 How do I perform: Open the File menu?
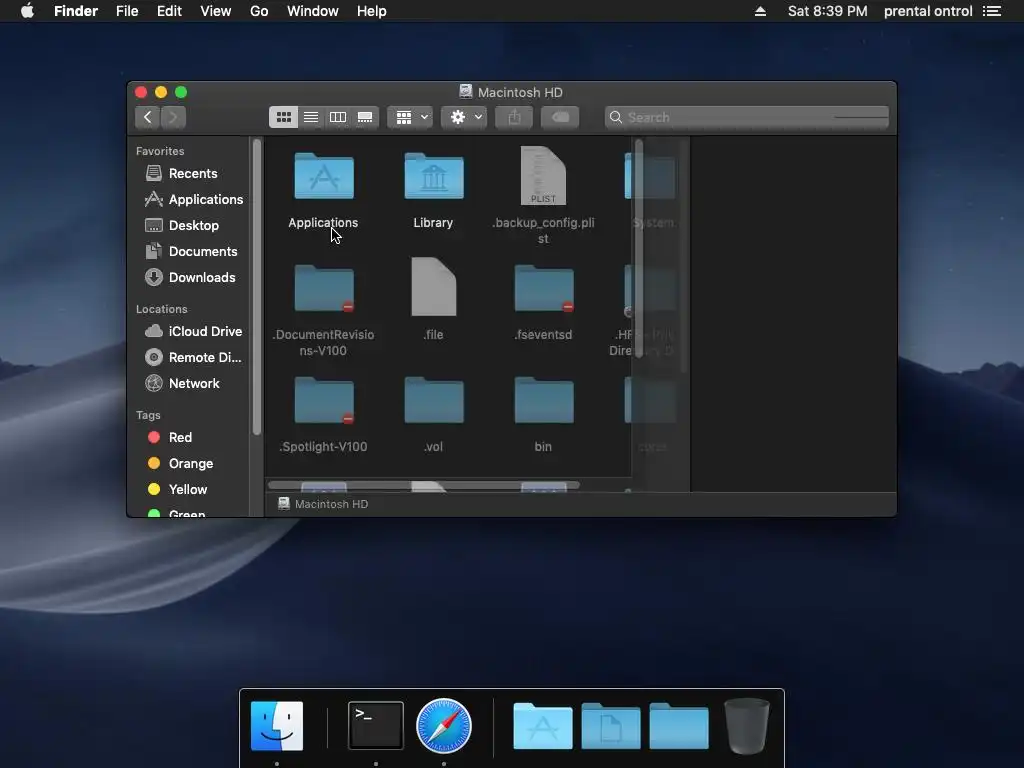[x=127, y=11]
